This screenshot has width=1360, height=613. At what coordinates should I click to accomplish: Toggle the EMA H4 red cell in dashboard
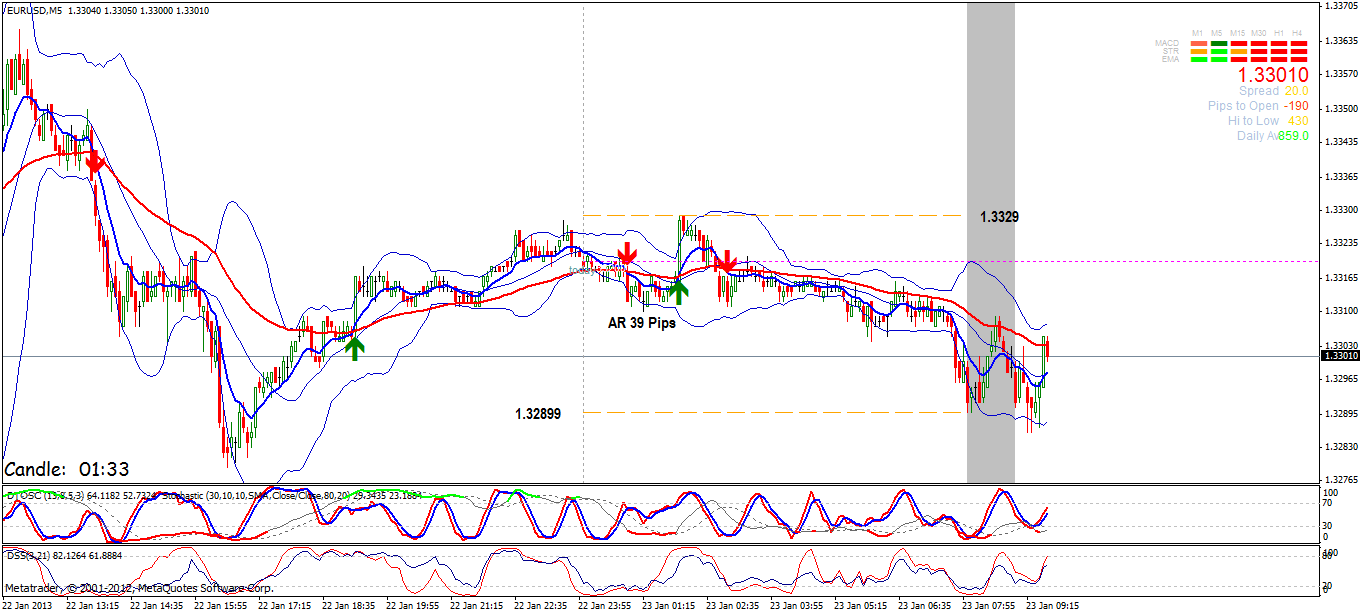click(x=1298, y=59)
